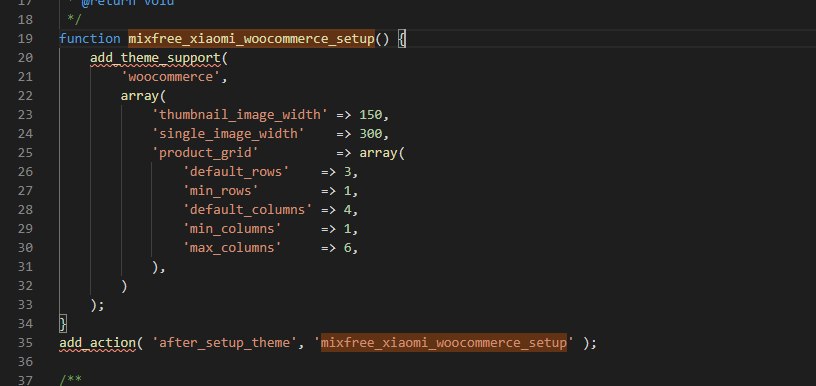Click the closing '),' on line 31
816x386 pixels.
(x=159, y=267)
